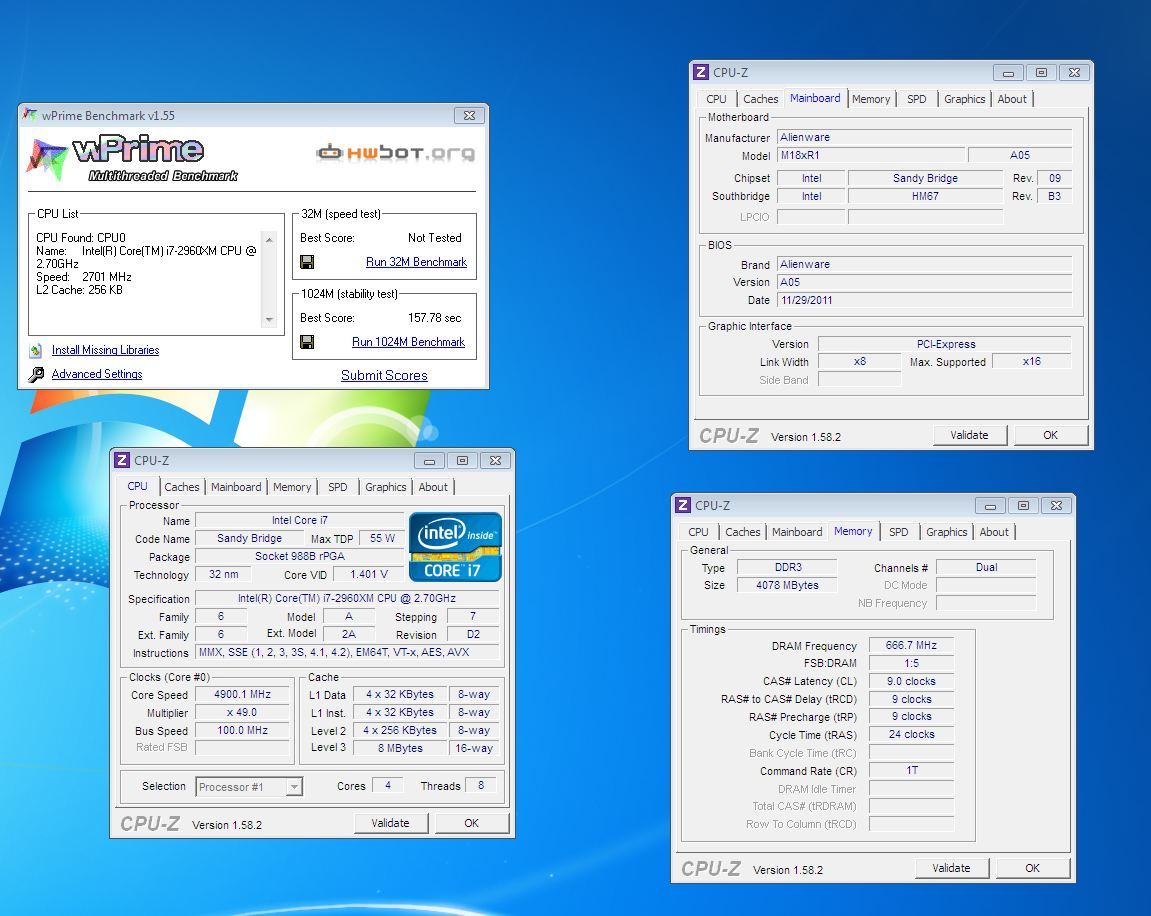1151x916 pixels.
Task: Open Caches tab in the CPU window
Action: click(x=181, y=487)
